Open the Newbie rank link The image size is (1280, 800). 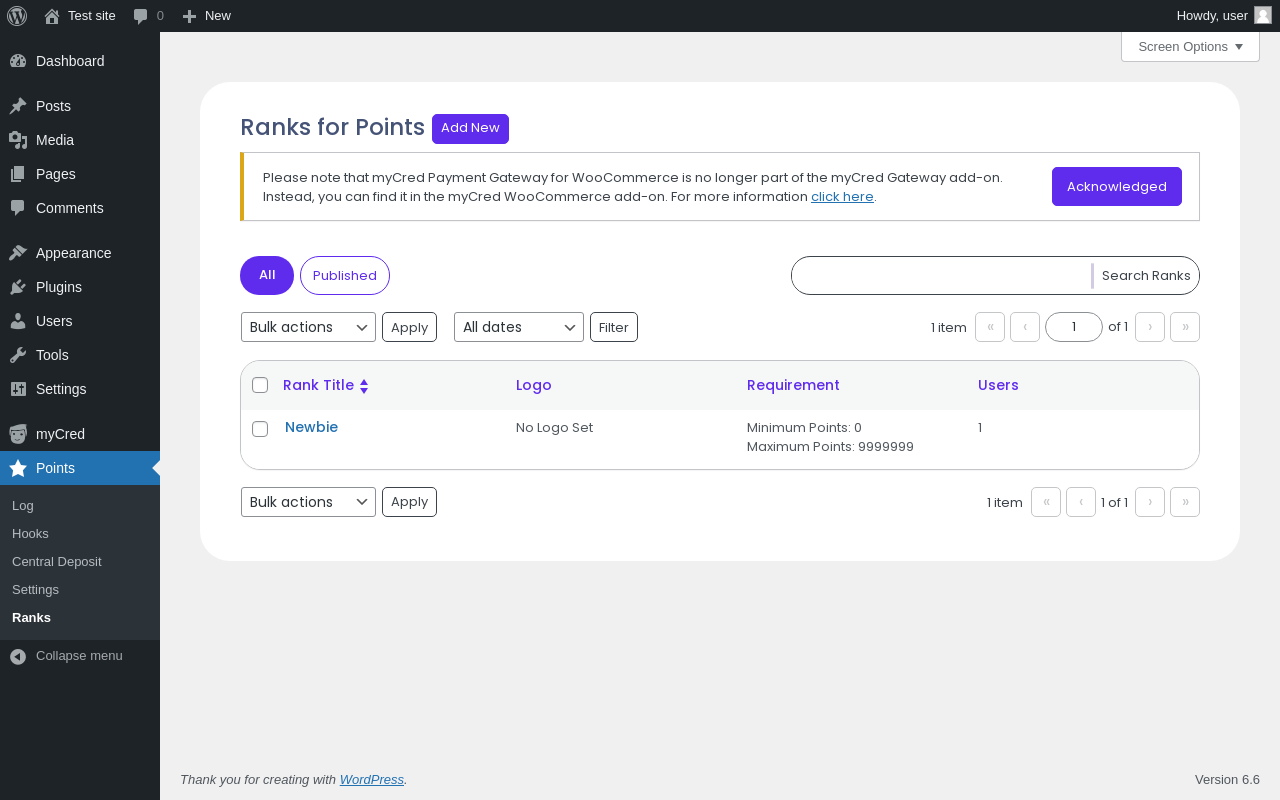[x=311, y=427]
